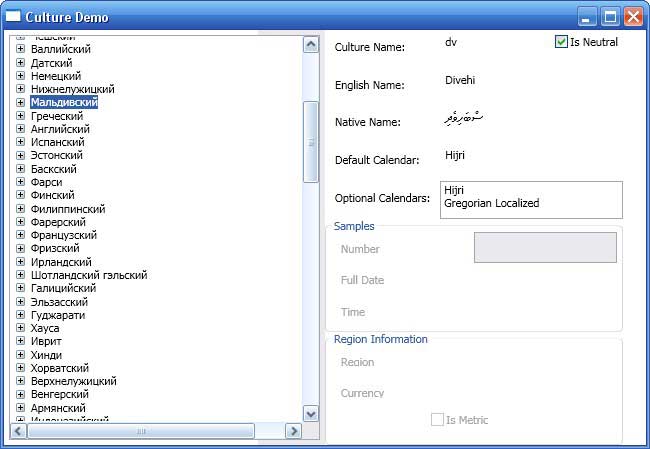Expand the Английский tree node

[20, 129]
